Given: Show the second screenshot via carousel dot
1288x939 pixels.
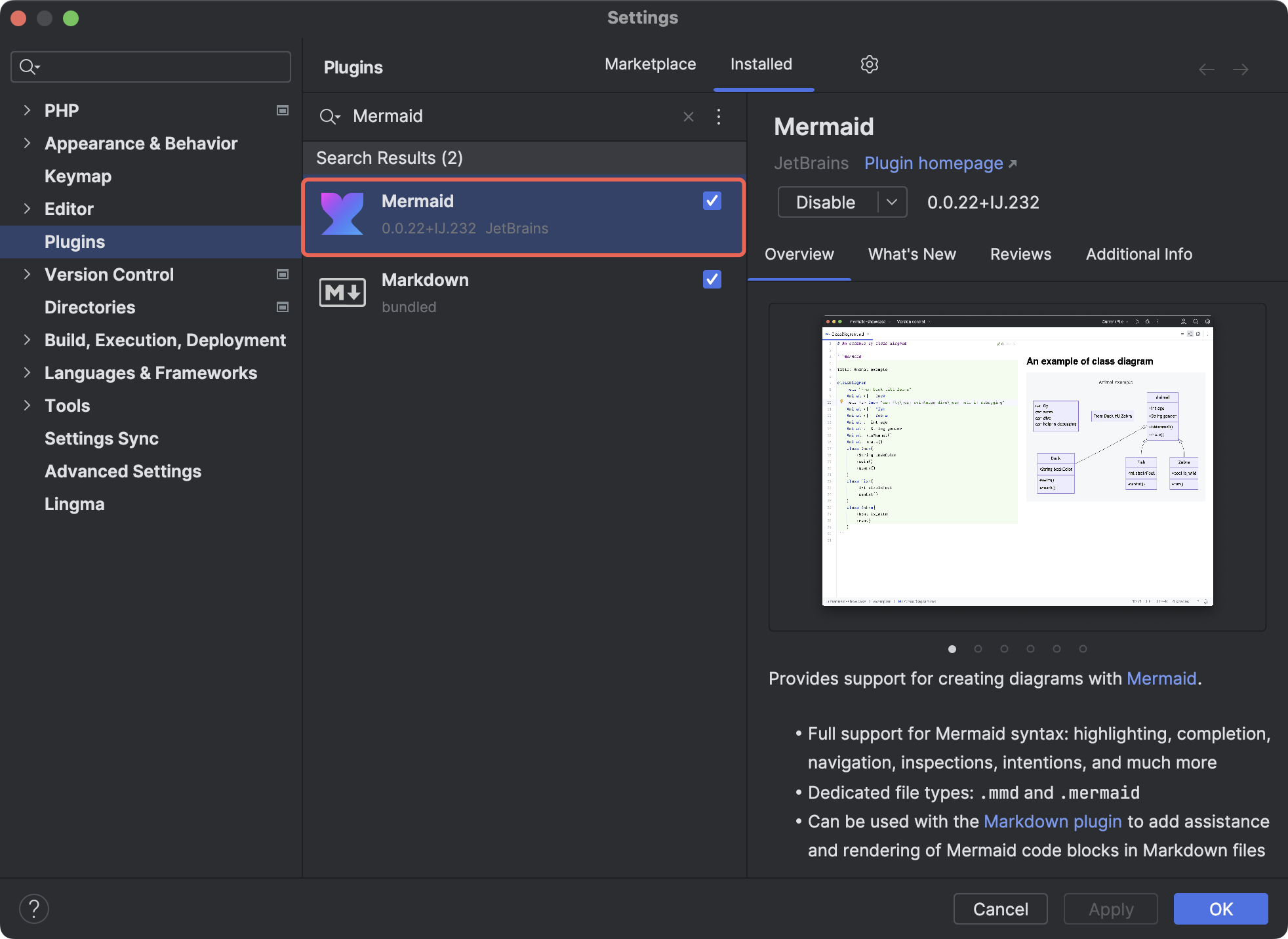Looking at the screenshot, I should (x=978, y=649).
